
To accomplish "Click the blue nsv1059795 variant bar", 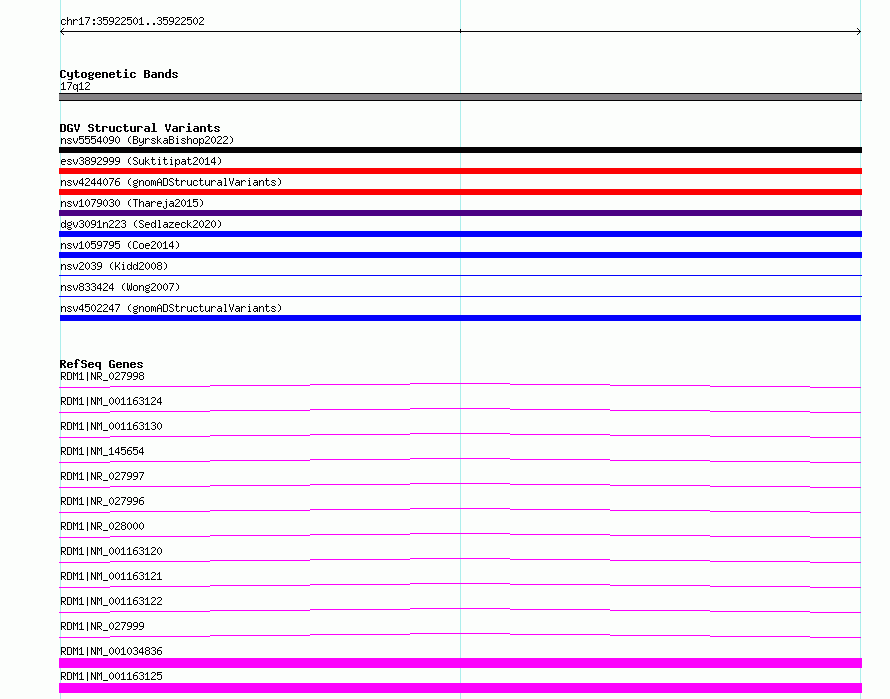I will tap(460, 255).
